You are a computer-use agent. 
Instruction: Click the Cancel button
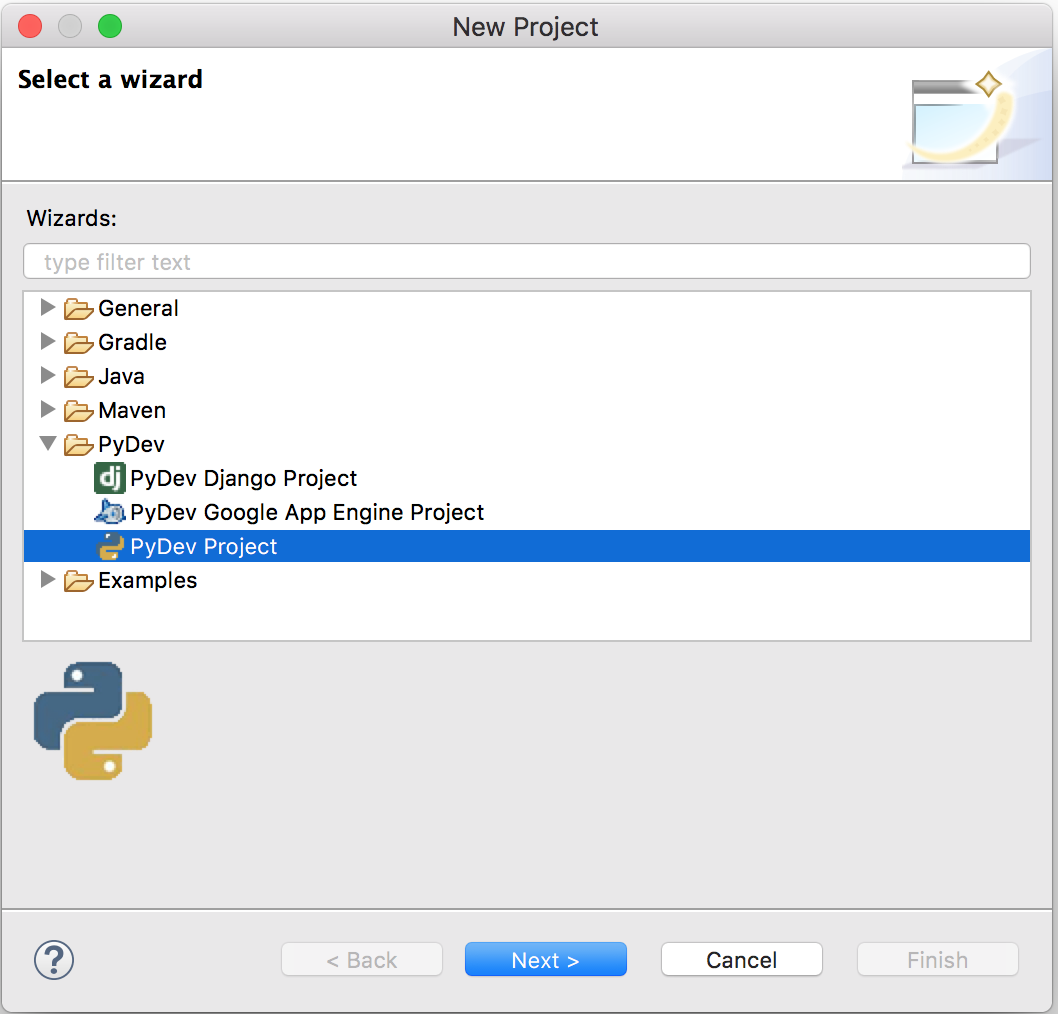click(742, 959)
